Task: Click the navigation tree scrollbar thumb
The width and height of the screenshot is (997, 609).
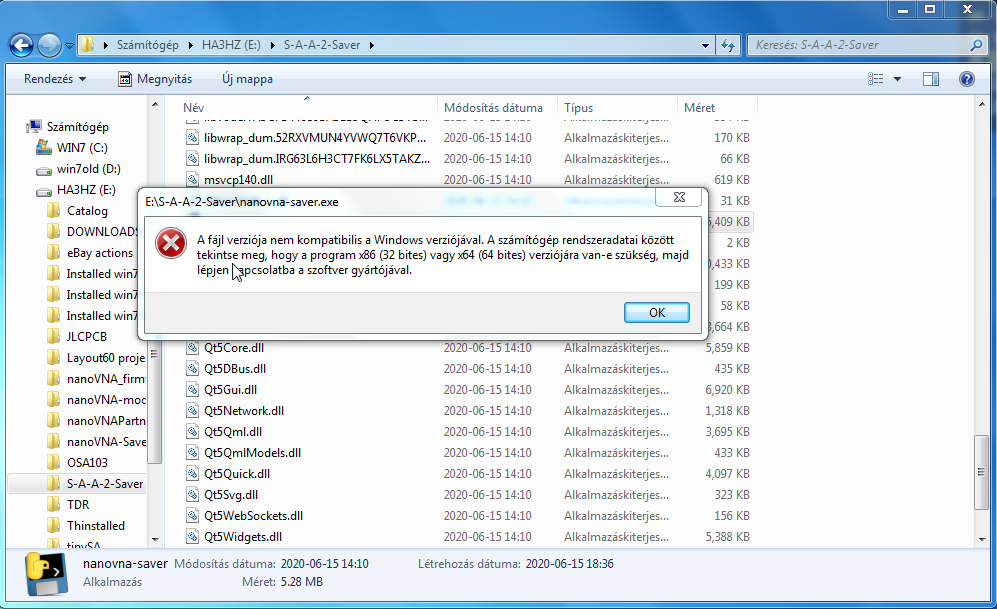Action: [x=155, y=355]
